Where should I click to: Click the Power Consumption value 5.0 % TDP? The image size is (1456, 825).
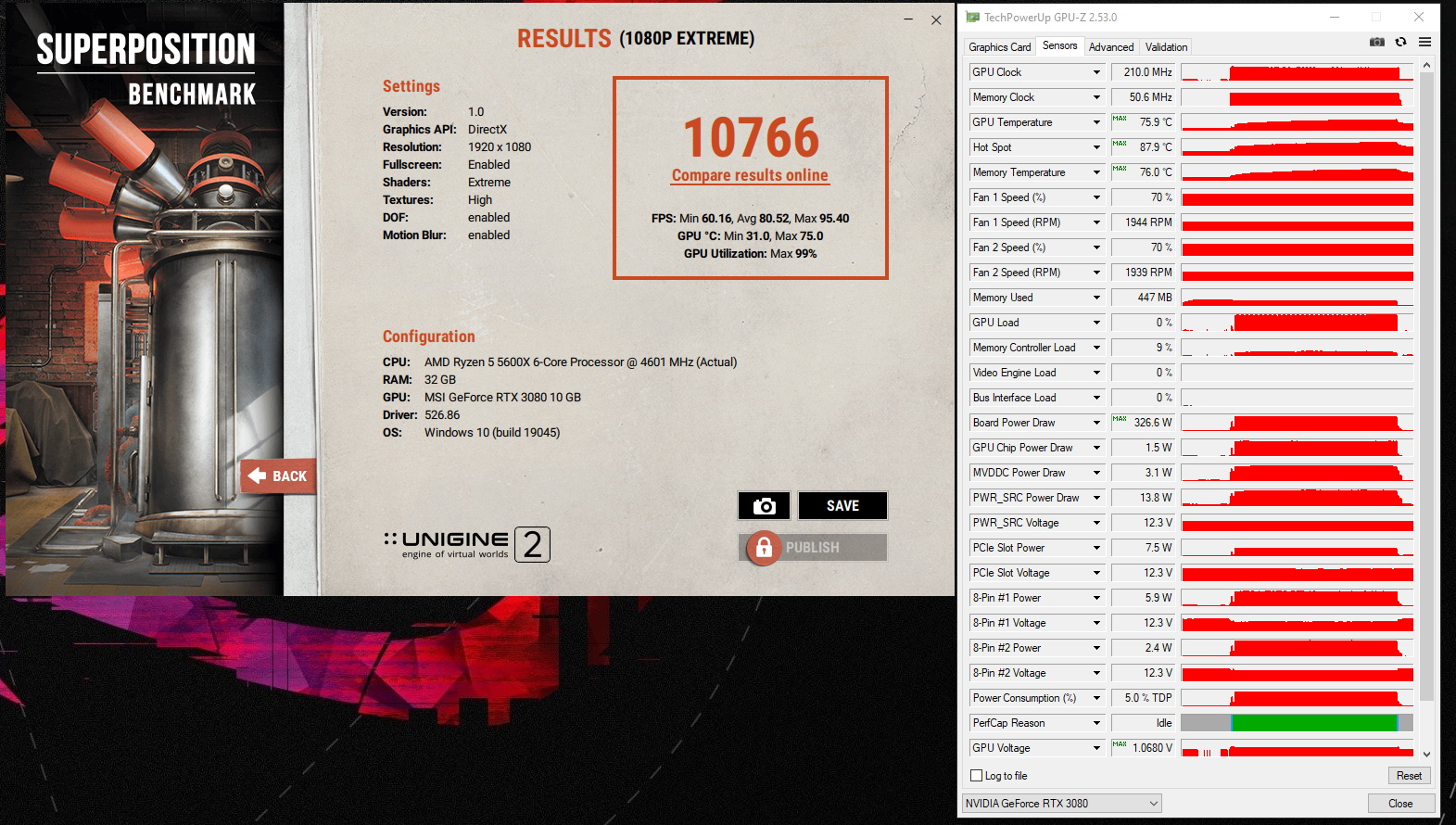(x=1143, y=698)
